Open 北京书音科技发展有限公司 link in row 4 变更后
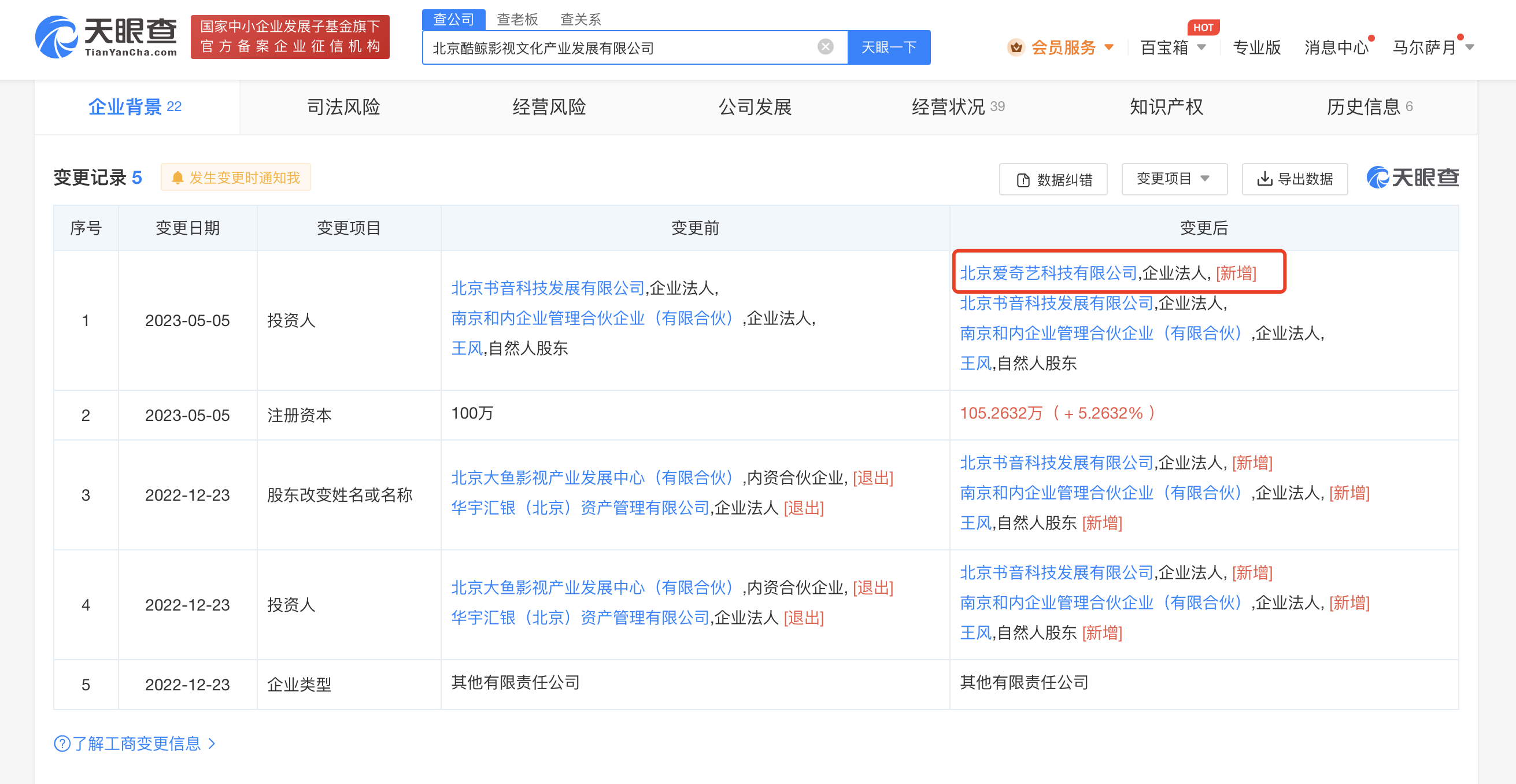The image size is (1516, 784). tap(1056, 572)
